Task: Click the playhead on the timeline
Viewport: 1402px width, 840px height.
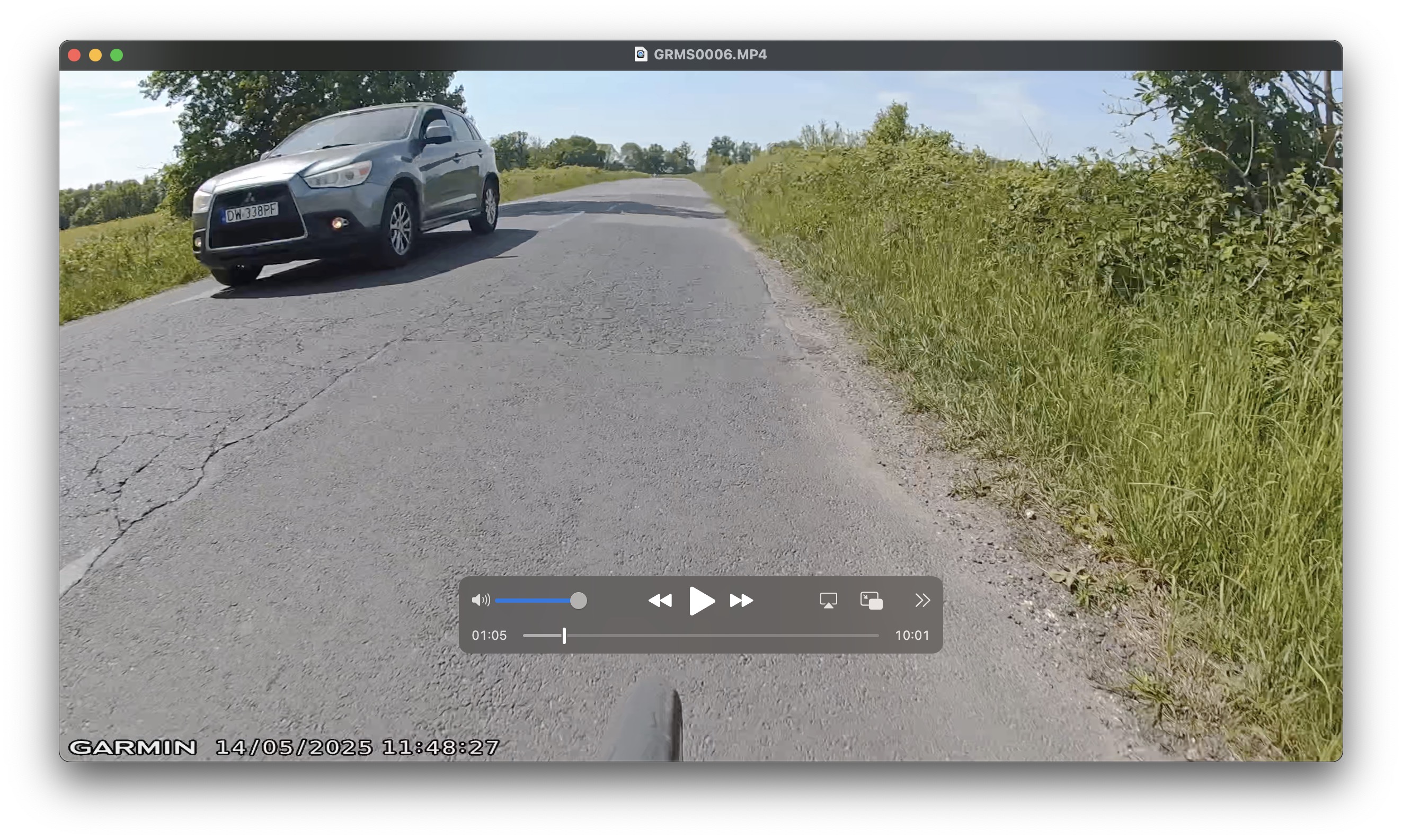Action: tap(564, 636)
